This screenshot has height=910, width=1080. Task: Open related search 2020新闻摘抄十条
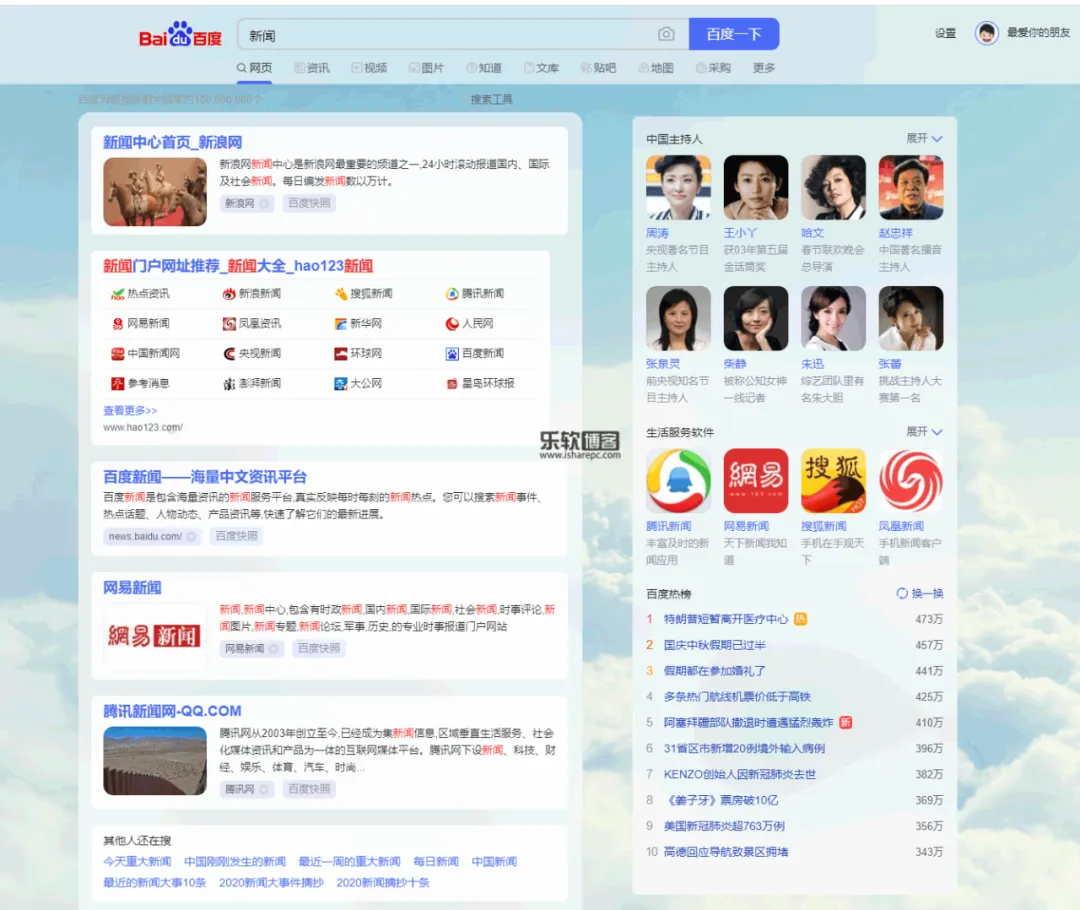(383, 882)
